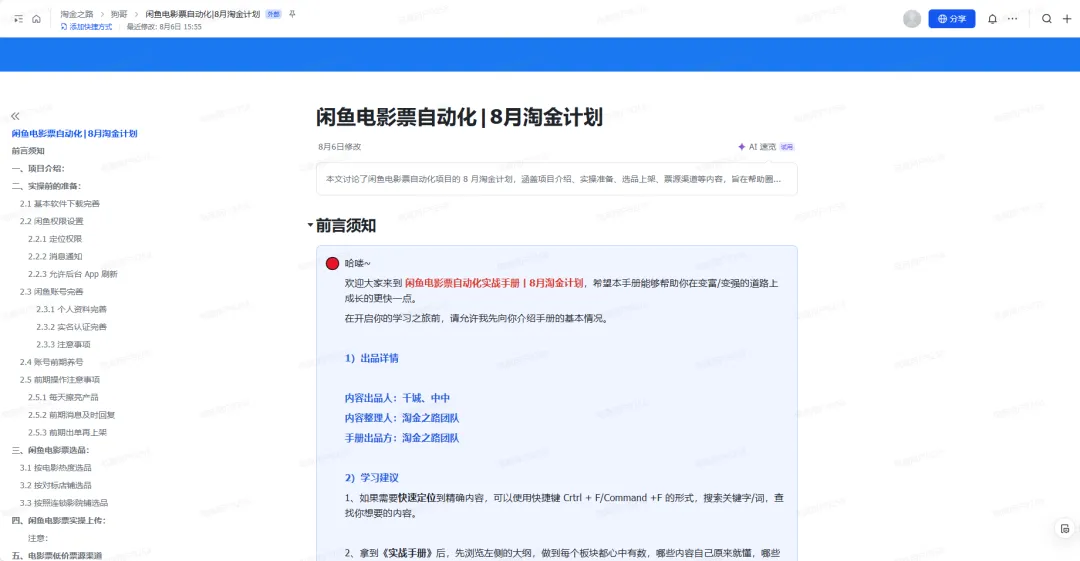Jump to outline item 3.1 按电影热度选品
This screenshot has width=1080, height=561.
(x=56, y=468)
